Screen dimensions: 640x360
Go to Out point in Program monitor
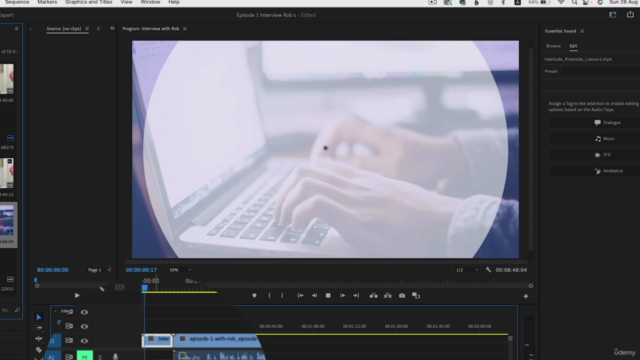click(356, 296)
